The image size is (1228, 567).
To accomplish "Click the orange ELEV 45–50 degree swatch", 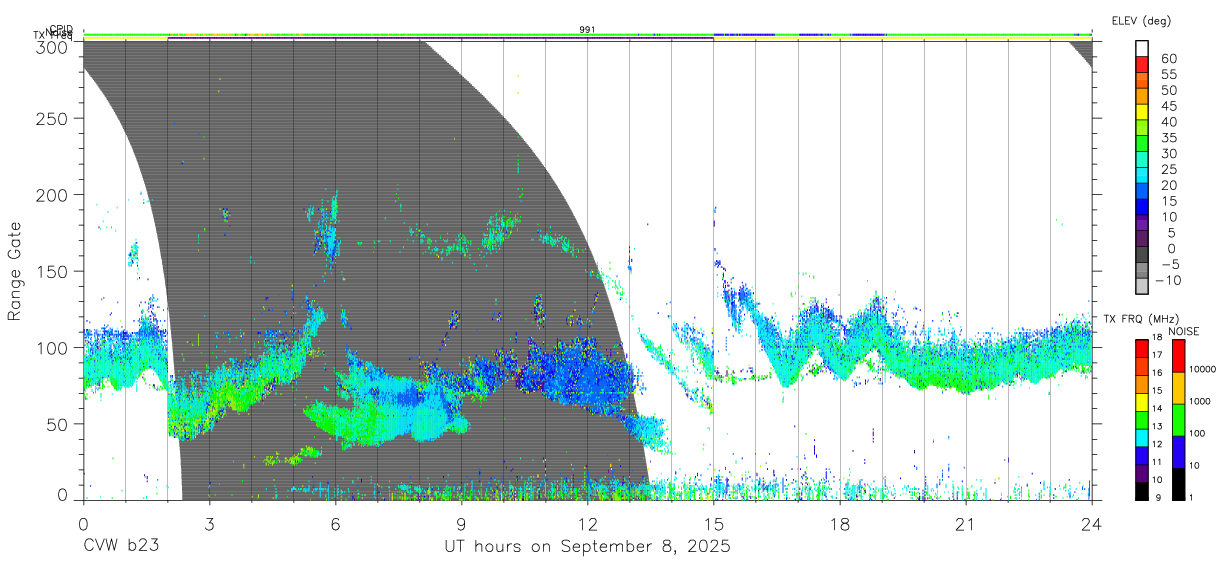I will tap(1142, 96).
